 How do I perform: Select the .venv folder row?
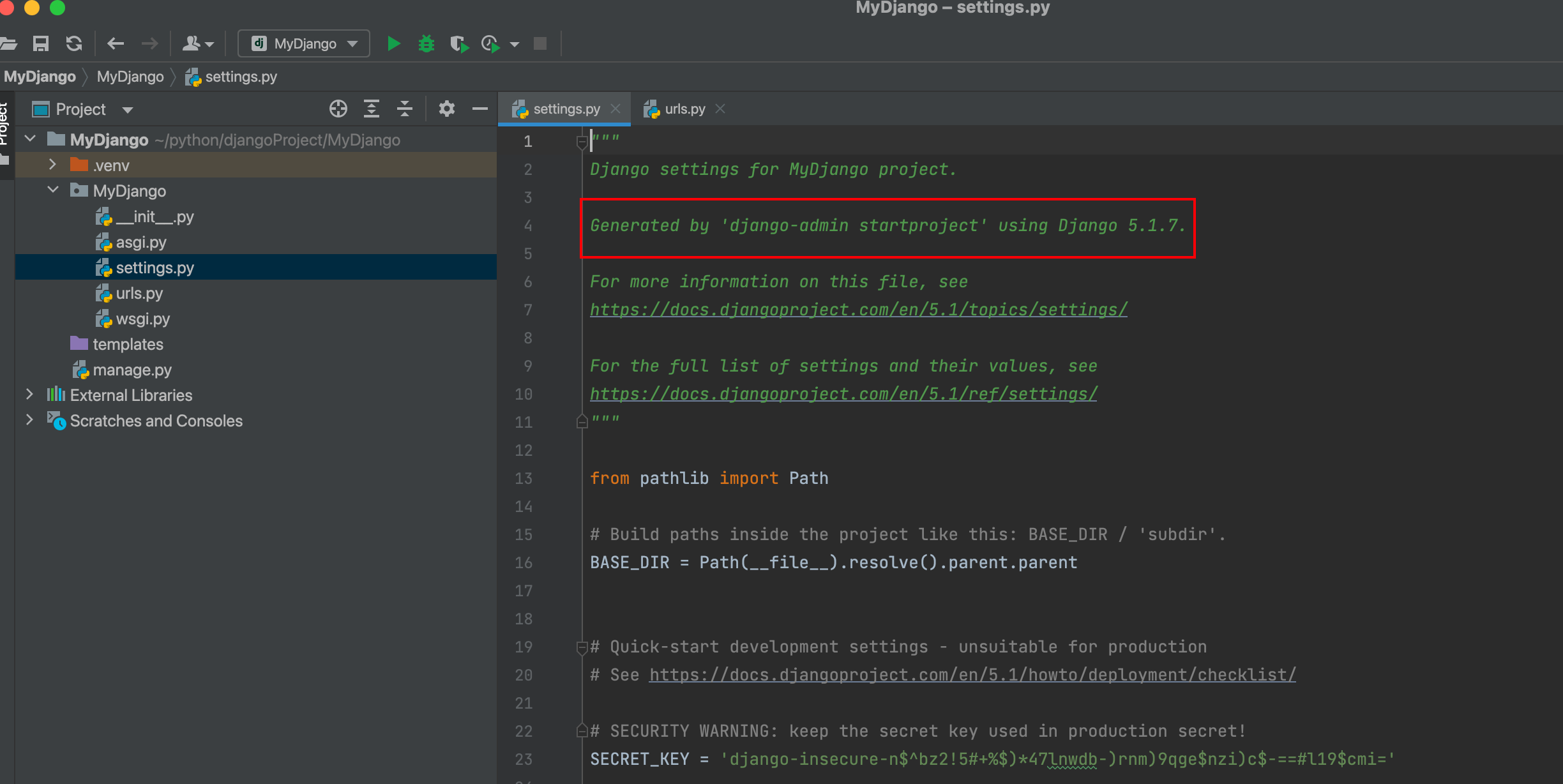click(256, 165)
